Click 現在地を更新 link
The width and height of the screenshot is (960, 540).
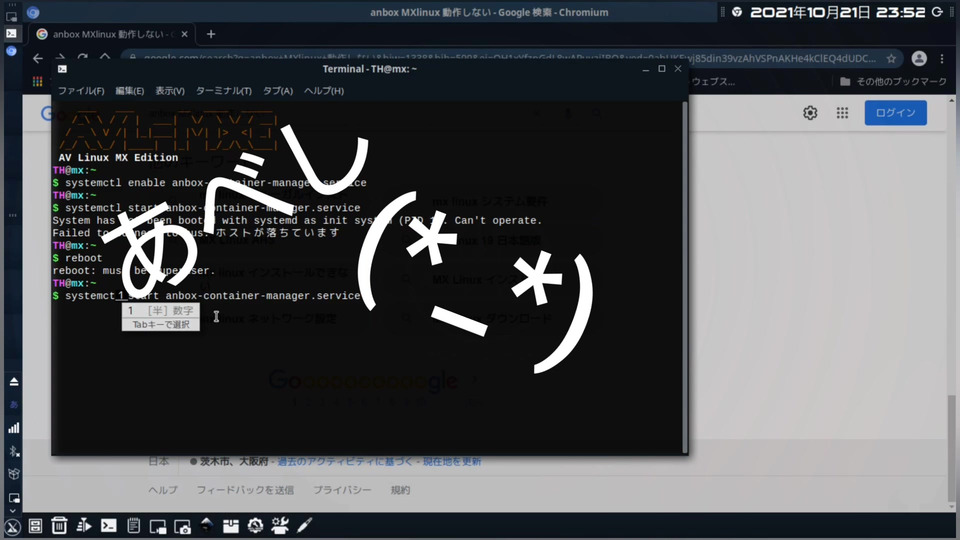[452, 462]
